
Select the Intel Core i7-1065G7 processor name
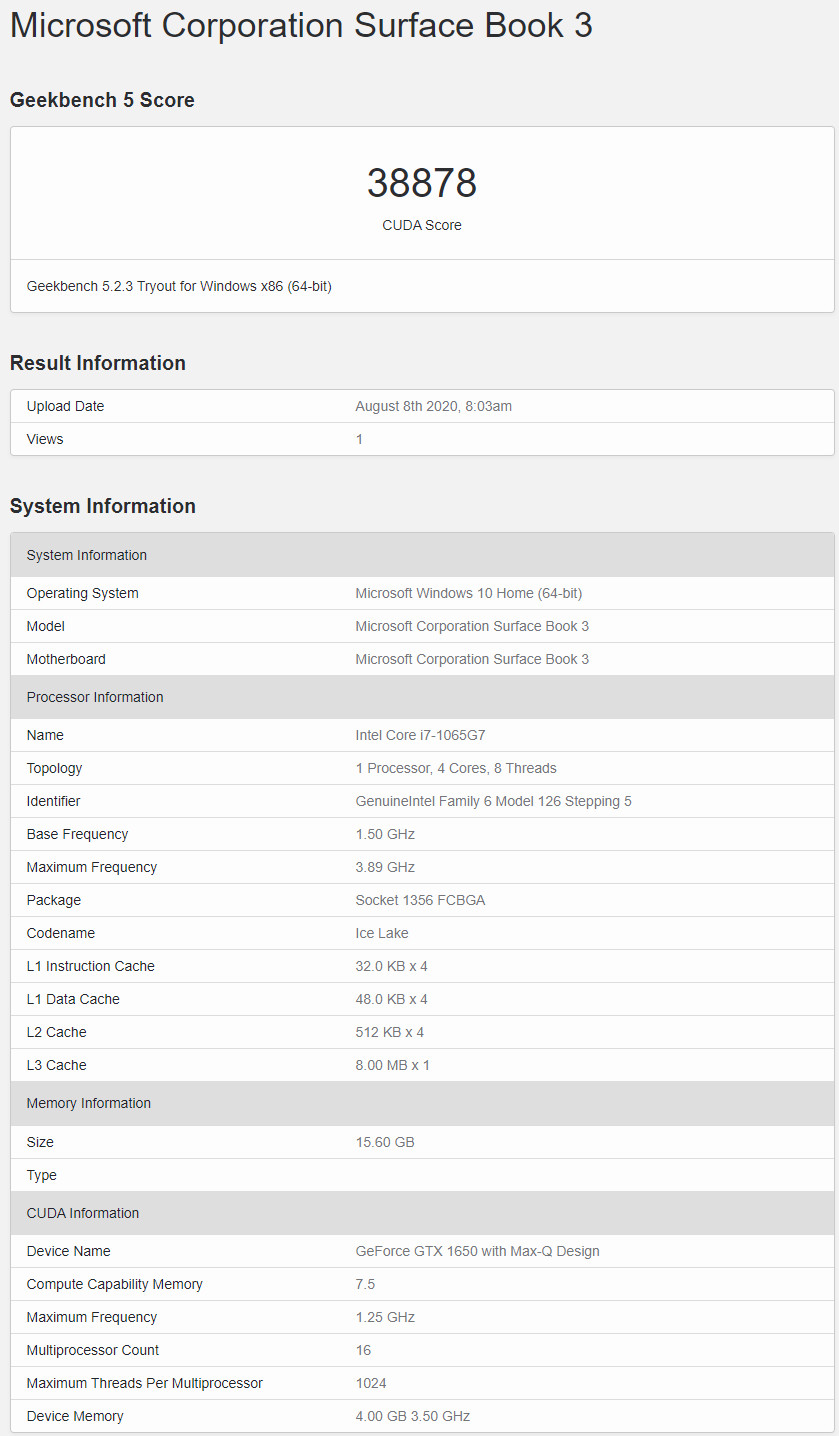(421, 735)
